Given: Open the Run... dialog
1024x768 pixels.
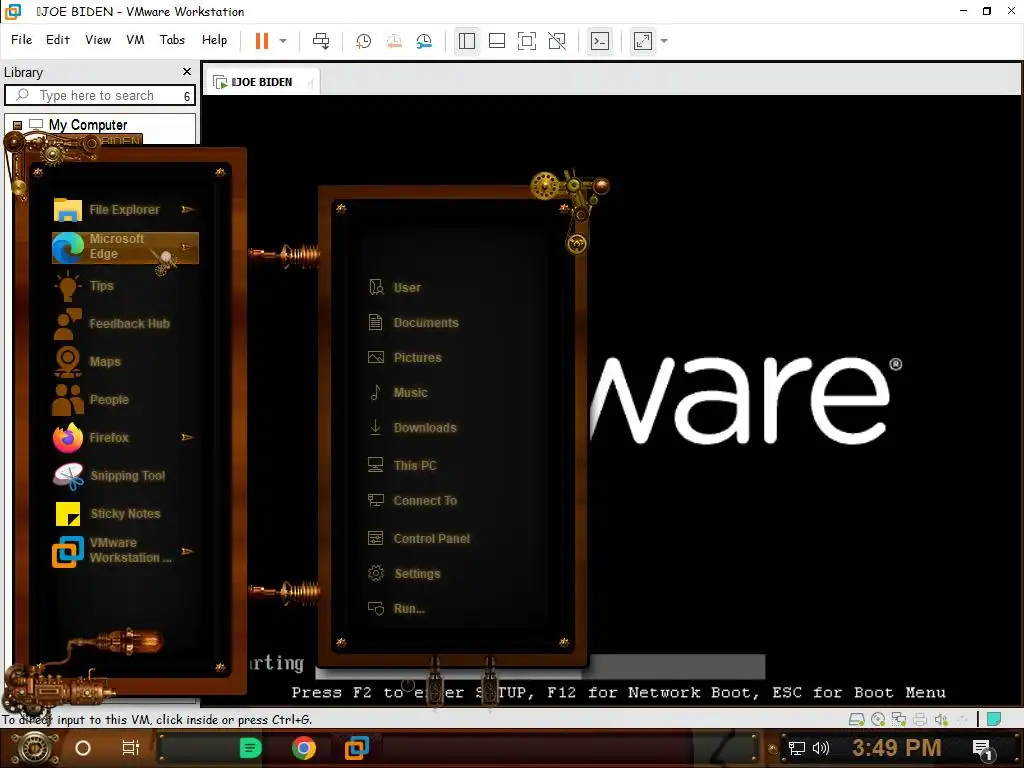Looking at the screenshot, I should pos(396,609).
